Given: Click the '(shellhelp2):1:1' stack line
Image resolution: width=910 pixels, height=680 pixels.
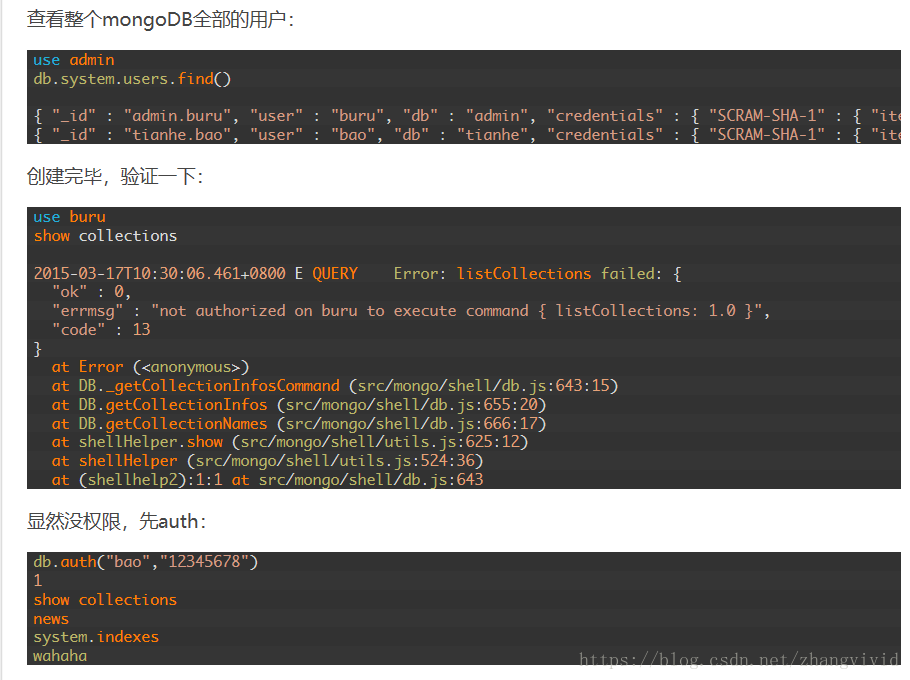Looking at the screenshot, I should point(268,480).
